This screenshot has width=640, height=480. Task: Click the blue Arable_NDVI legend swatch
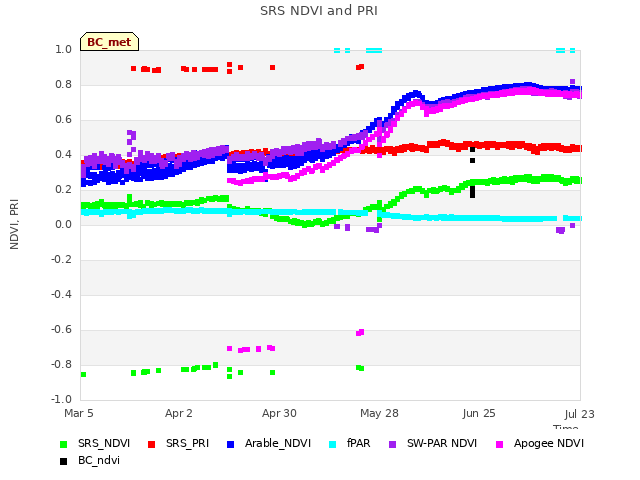tap(231, 444)
